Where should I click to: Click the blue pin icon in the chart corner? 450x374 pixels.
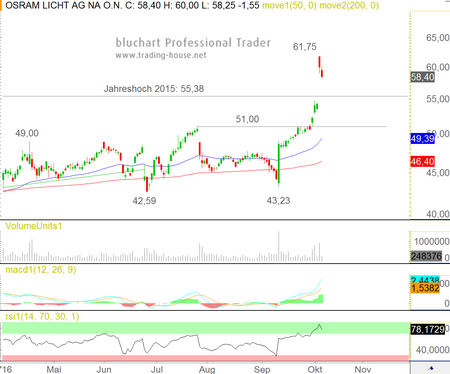coord(431,368)
